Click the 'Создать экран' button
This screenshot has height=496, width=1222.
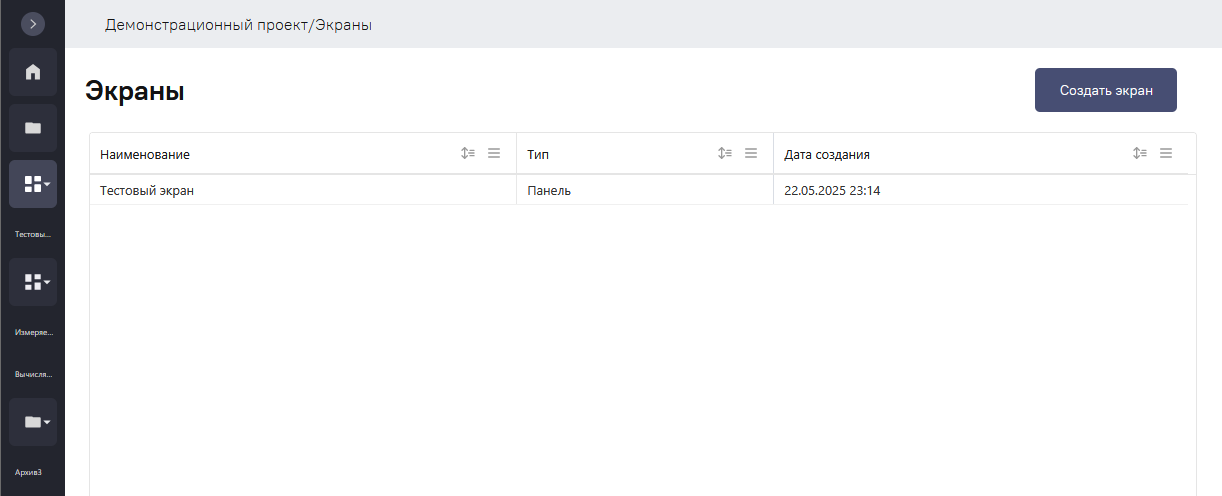point(1106,90)
